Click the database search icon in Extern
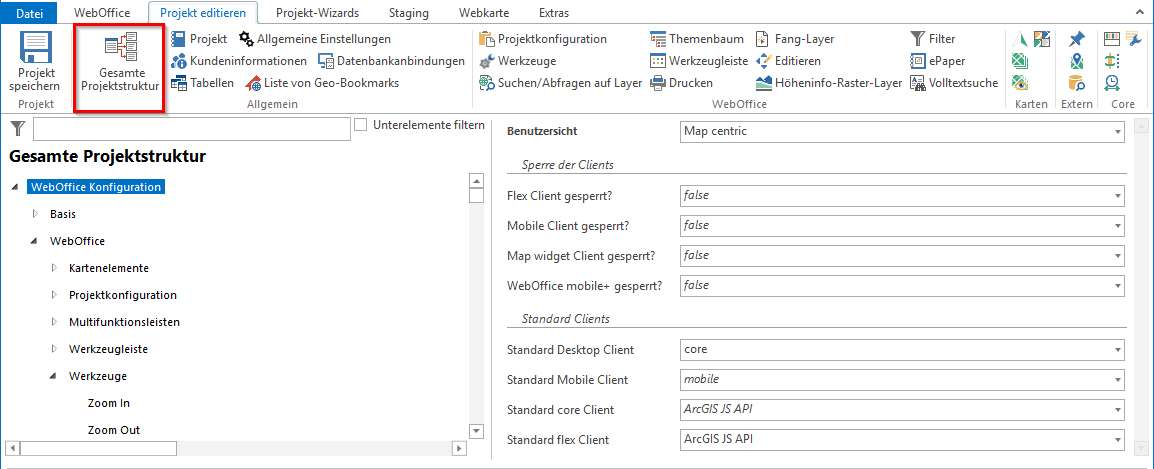This screenshot has width=1154, height=469. 1077,82
